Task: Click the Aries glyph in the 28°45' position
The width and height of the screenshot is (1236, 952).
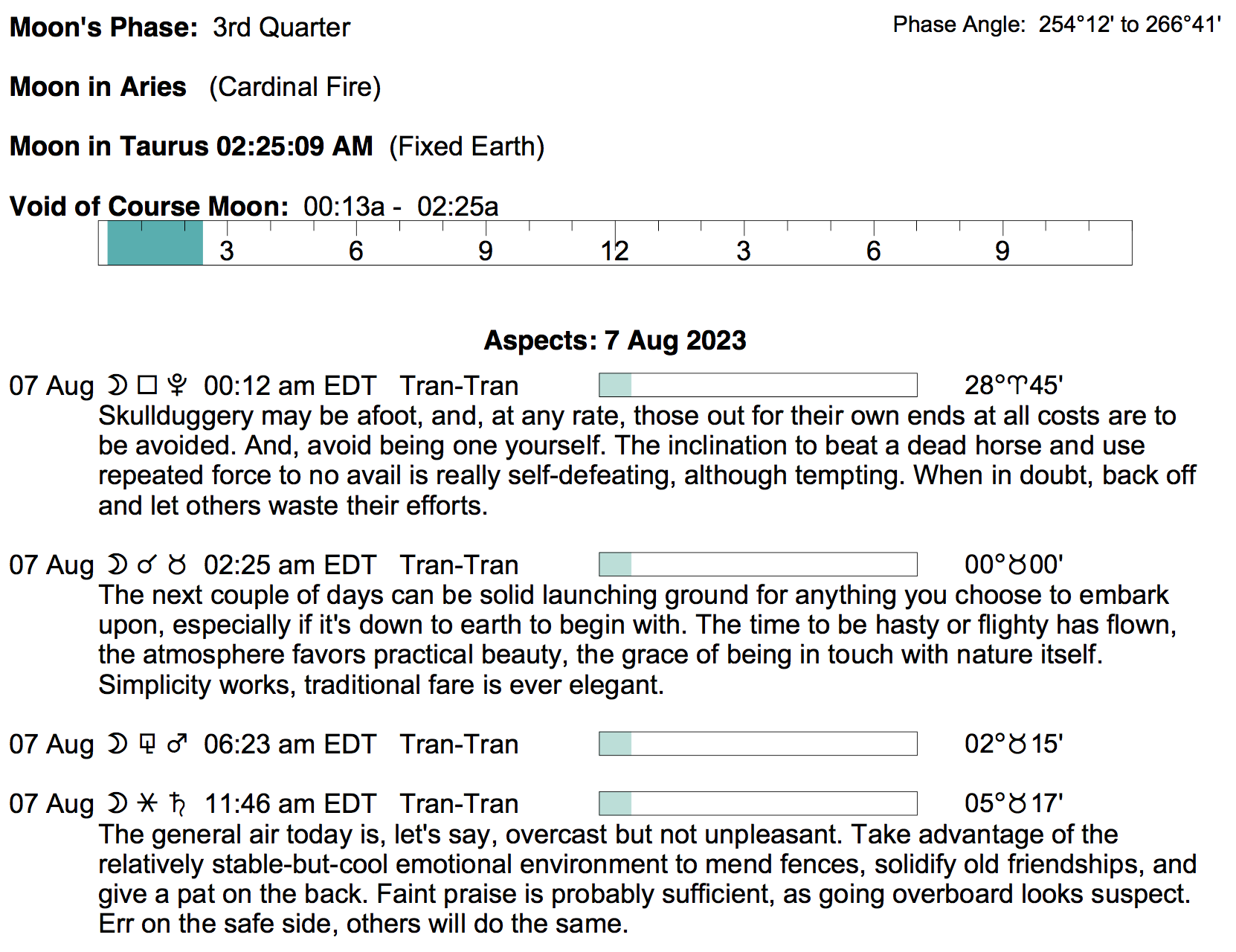Action: click(1017, 385)
